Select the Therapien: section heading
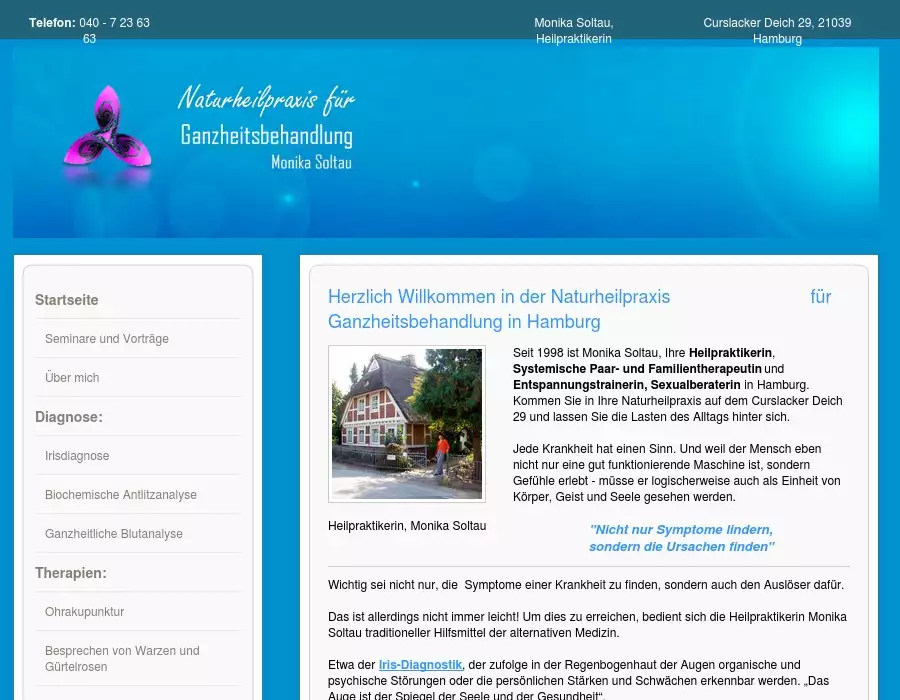900x700 pixels. click(71, 573)
